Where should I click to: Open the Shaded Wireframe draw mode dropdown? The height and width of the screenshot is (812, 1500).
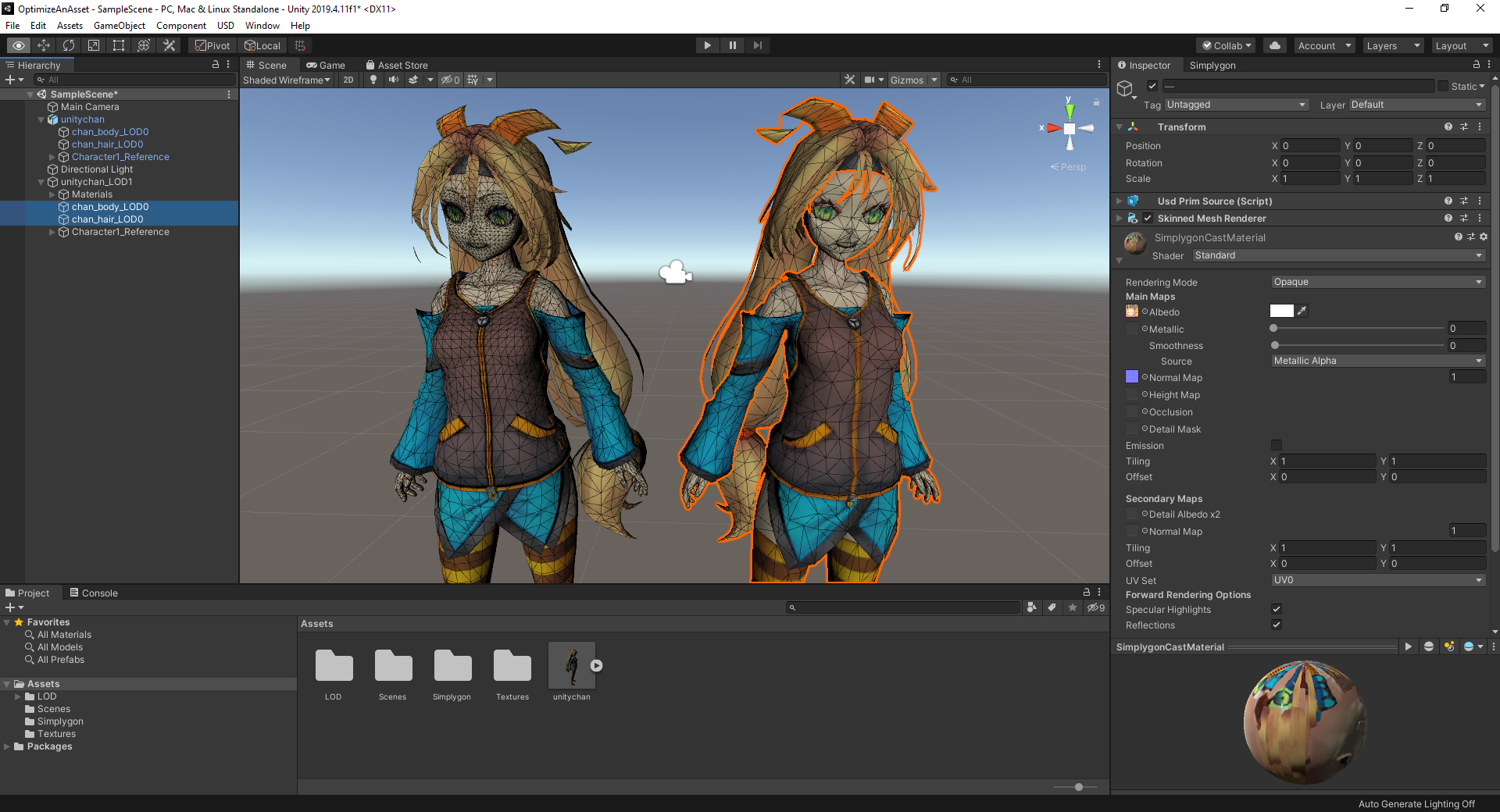[x=287, y=80]
